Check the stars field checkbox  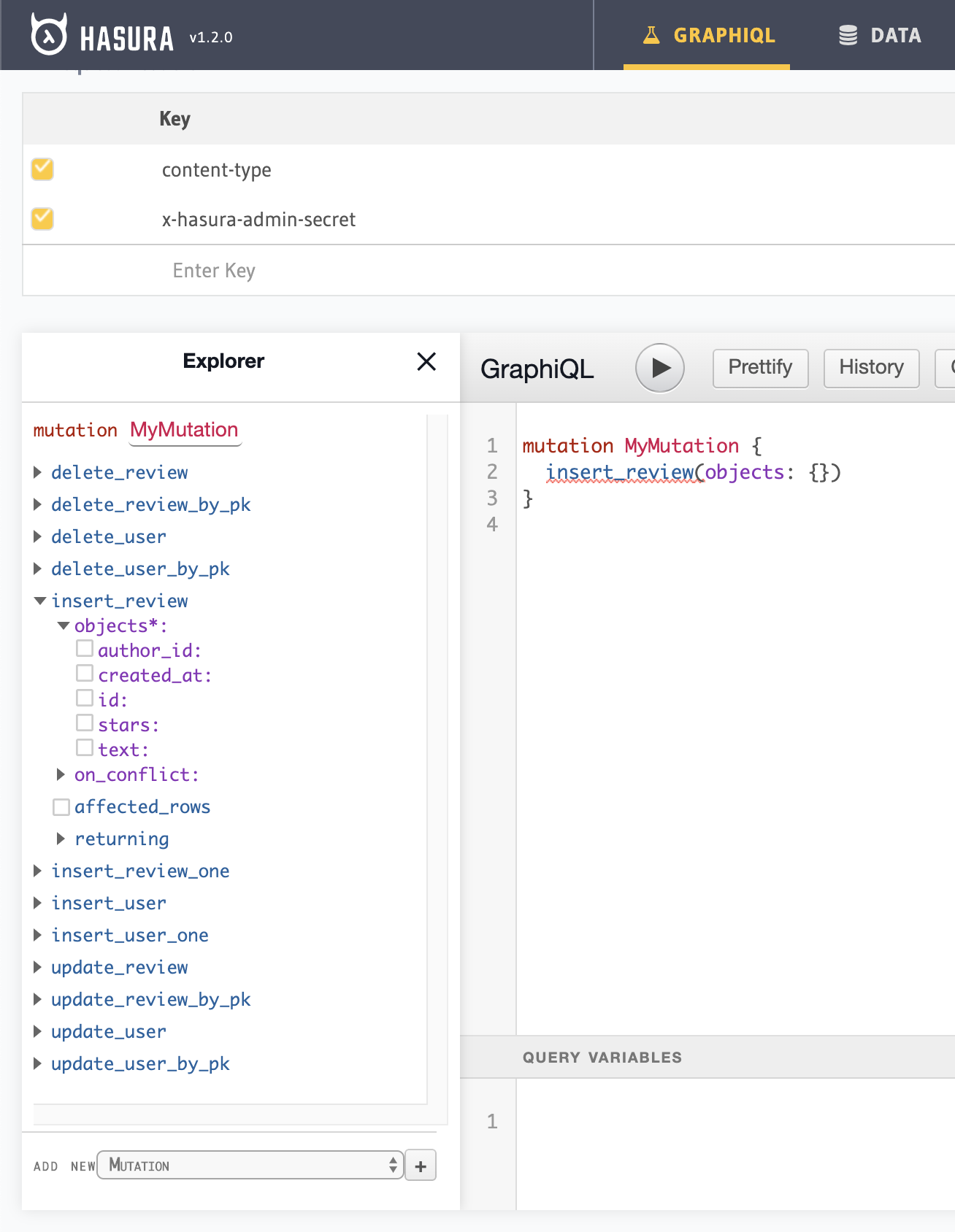(x=85, y=723)
